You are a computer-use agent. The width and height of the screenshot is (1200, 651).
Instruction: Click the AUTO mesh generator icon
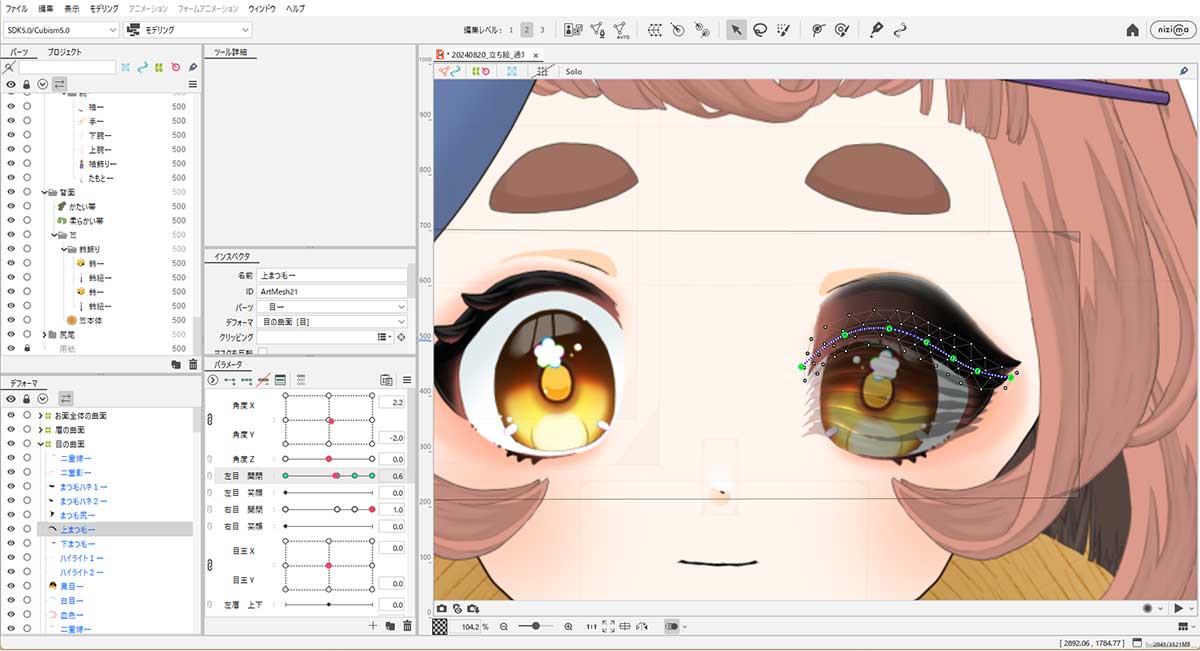point(622,30)
